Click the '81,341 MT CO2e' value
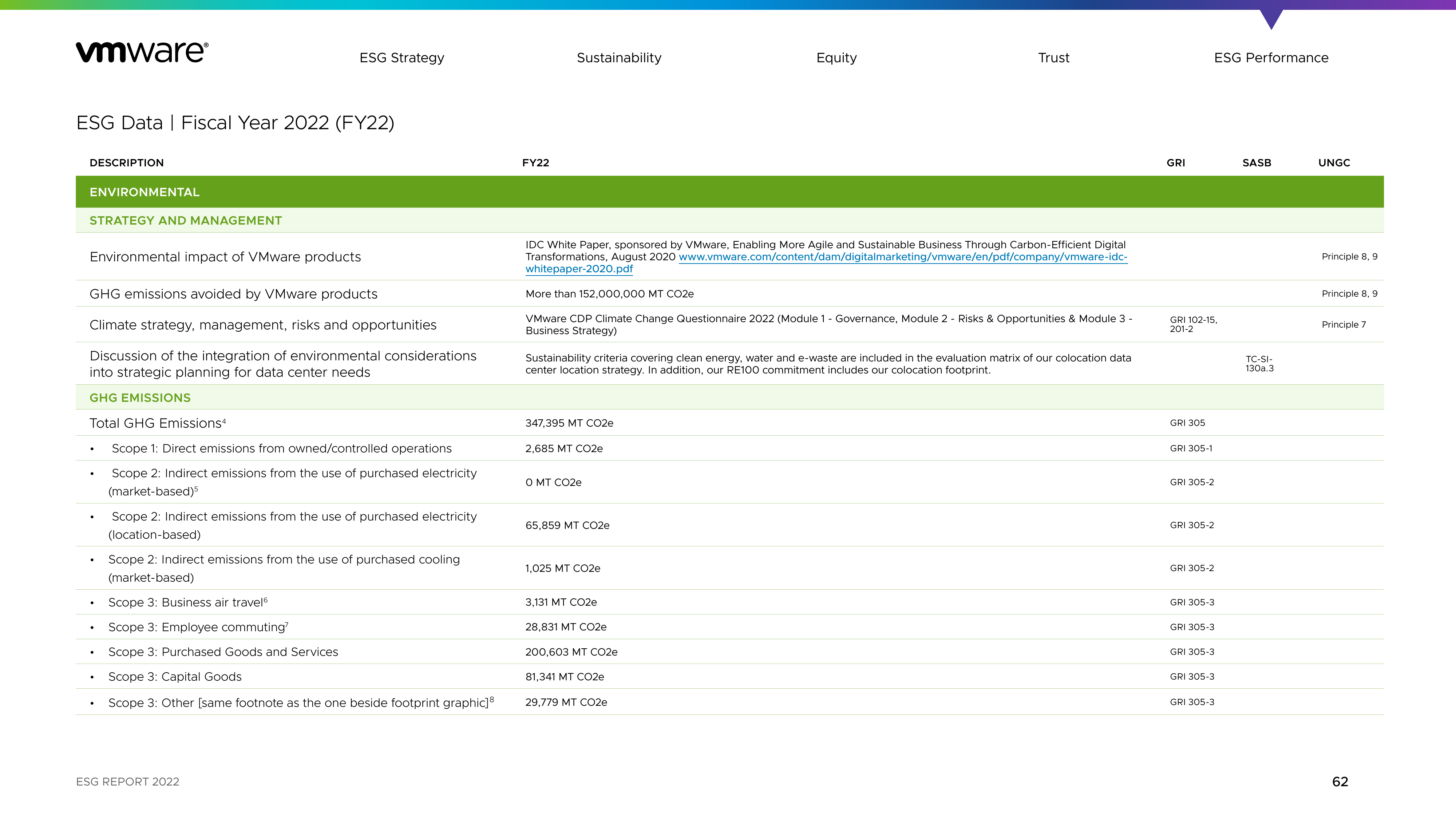 coord(565,677)
